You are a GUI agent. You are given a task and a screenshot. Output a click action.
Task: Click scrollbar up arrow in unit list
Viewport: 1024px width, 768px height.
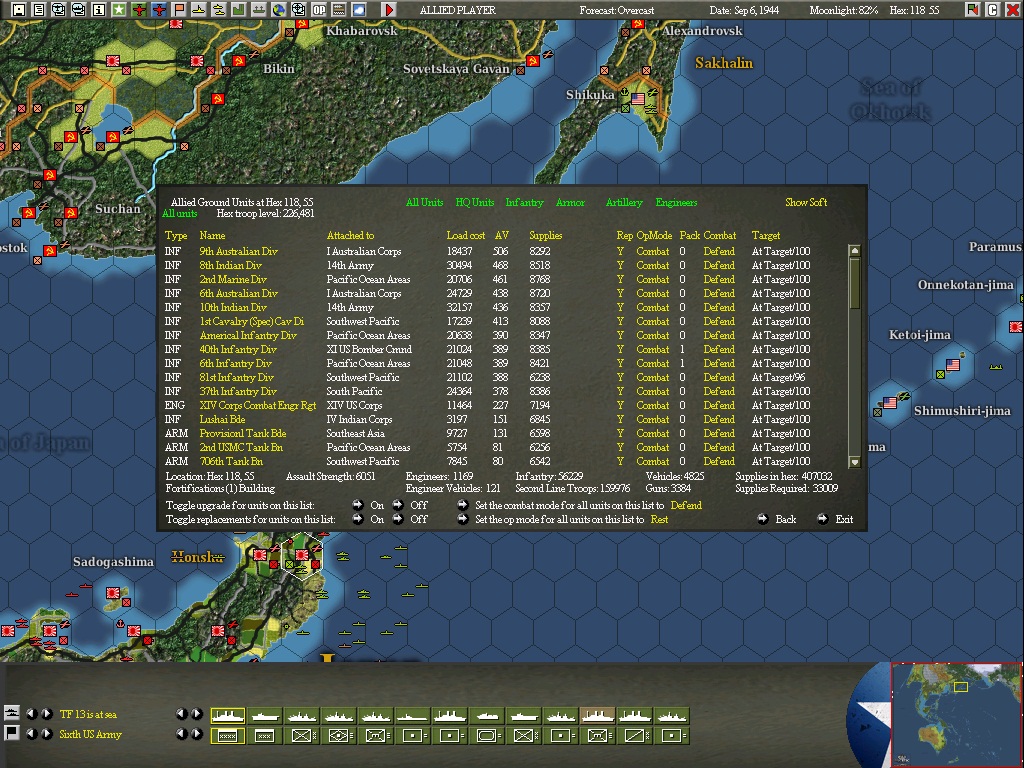click(x=854, y=251)
